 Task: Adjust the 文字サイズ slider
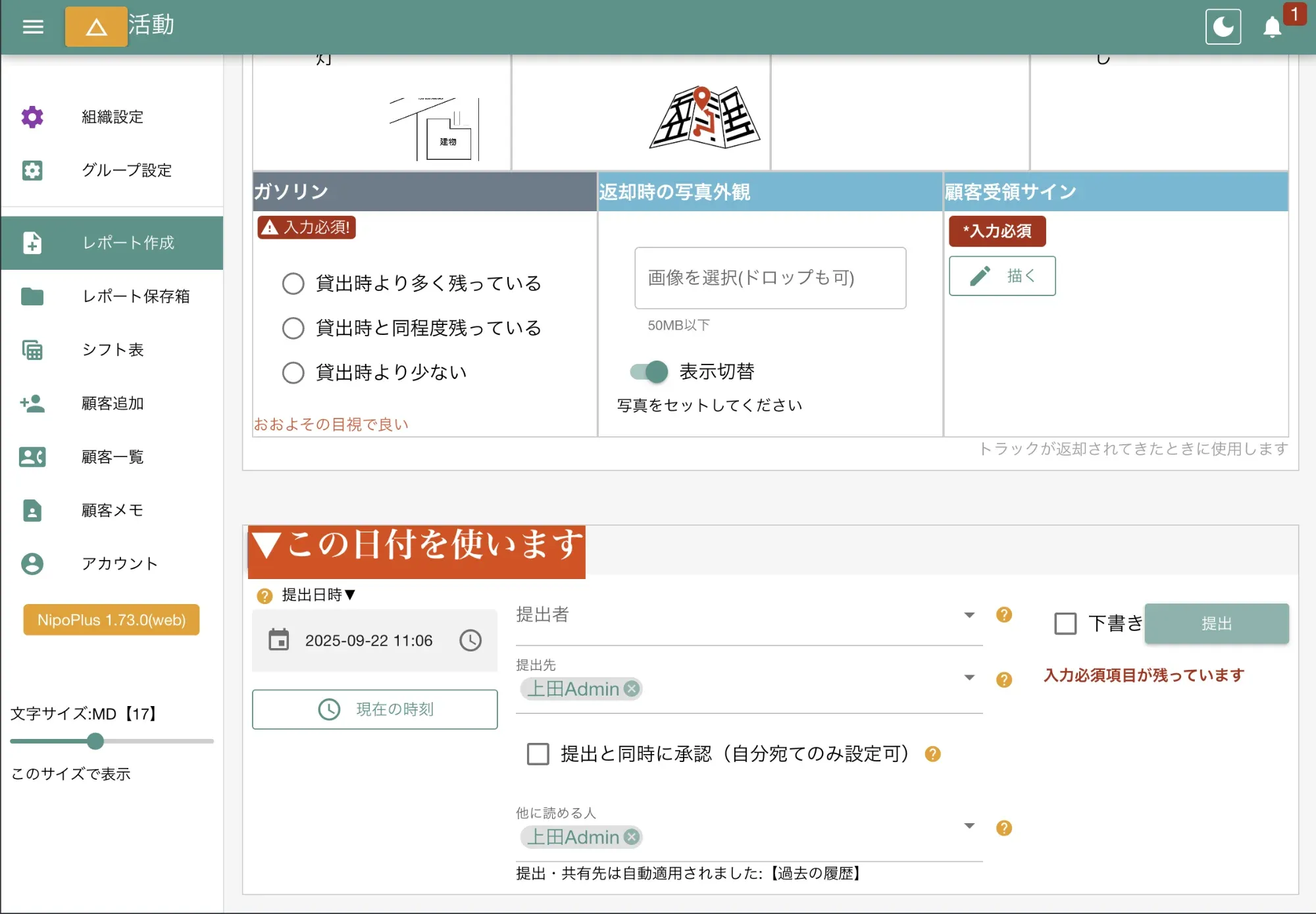pyautogui.click(x=95, y=742)
